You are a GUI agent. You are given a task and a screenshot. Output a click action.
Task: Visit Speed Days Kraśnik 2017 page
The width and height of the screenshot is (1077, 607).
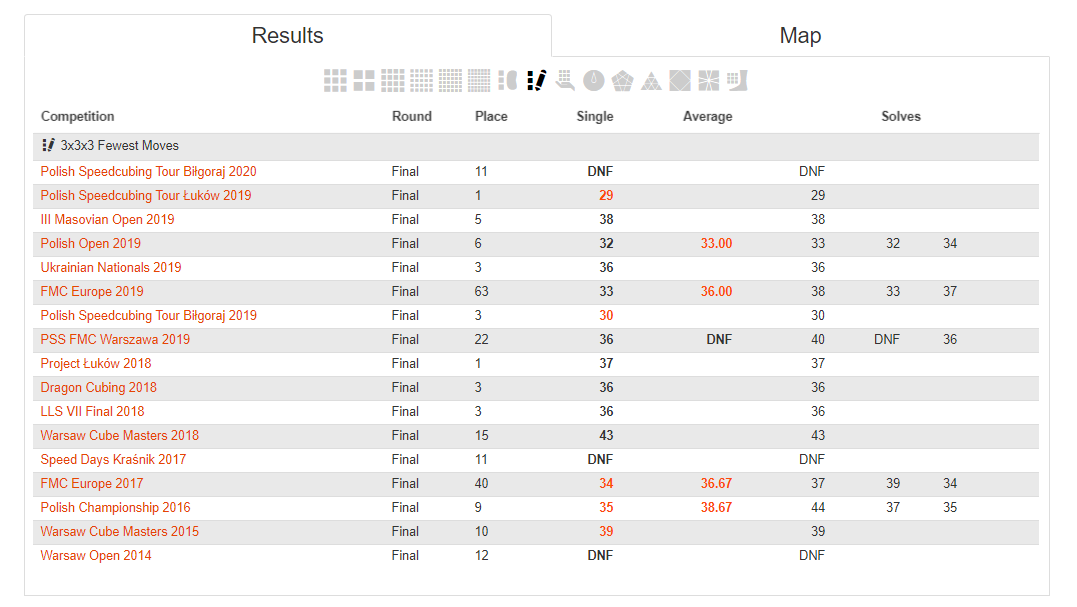click(x=113, y=460)
